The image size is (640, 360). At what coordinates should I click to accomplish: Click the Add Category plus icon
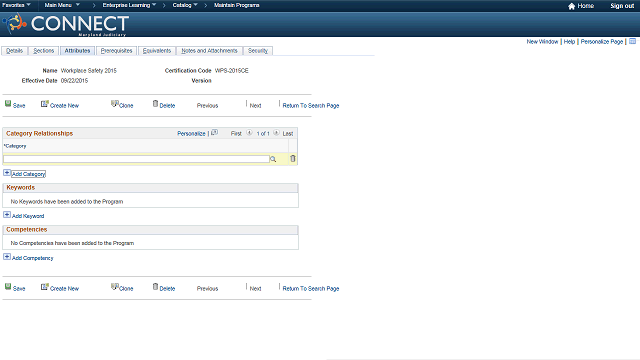coord(7,173)
